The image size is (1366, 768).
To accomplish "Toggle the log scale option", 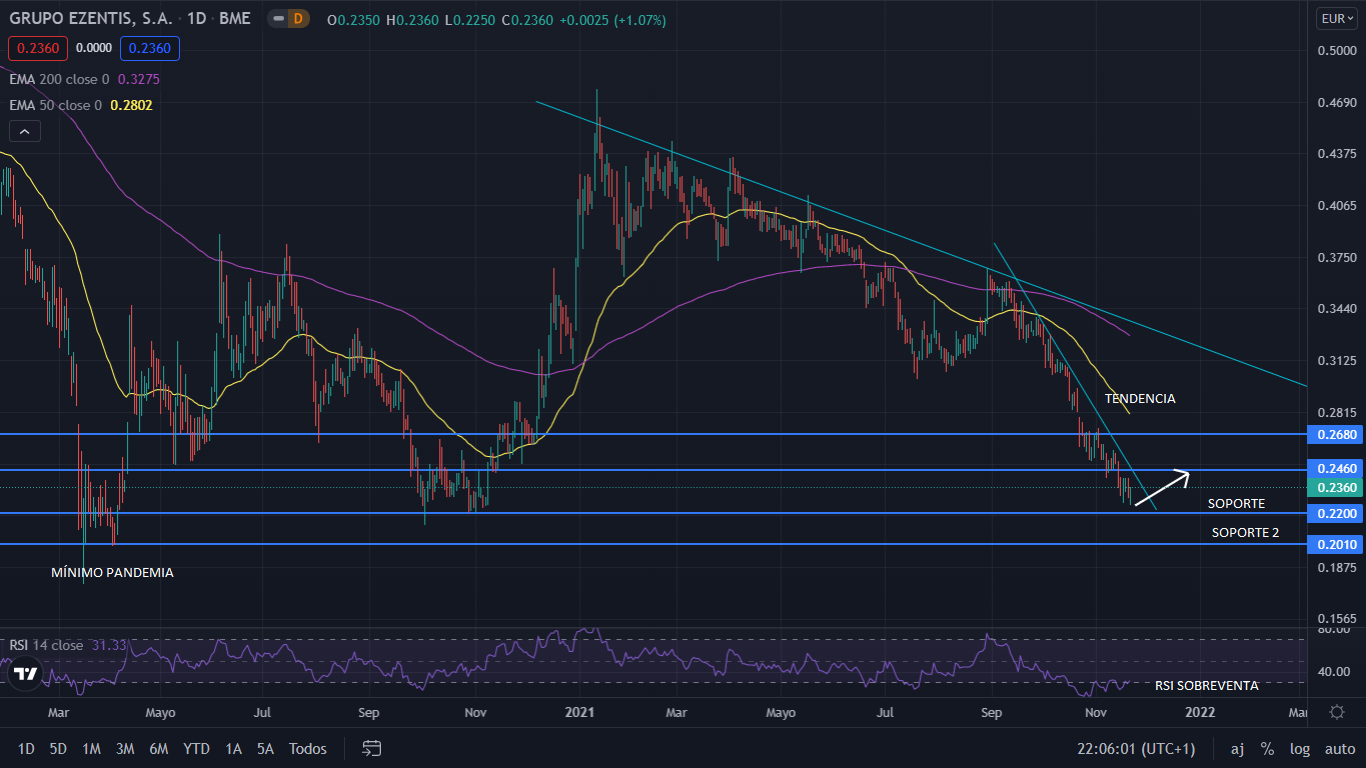I will pyautogui.click(x=1299, y=748).
